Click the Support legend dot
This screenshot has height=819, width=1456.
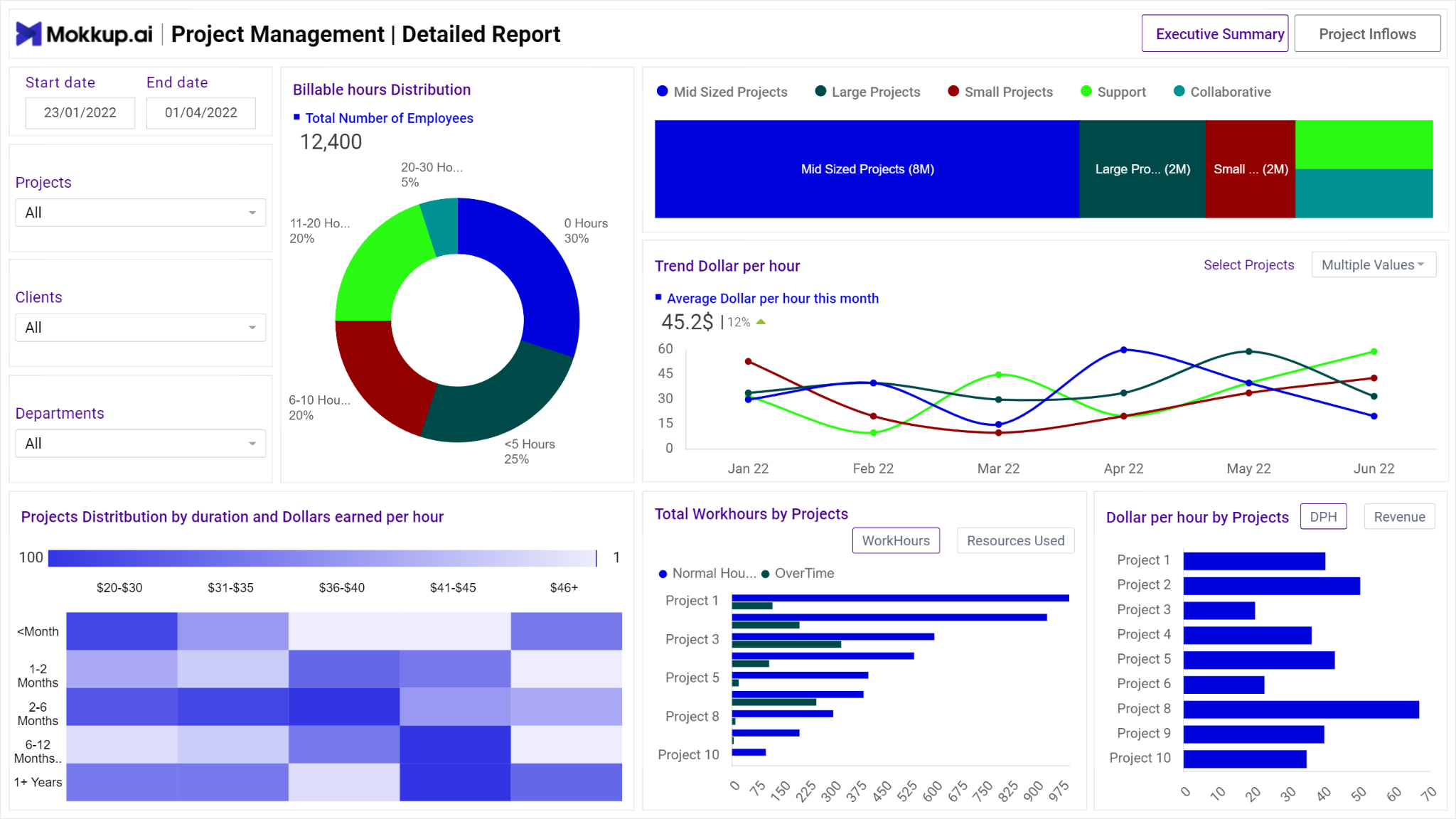(1086, 91)
